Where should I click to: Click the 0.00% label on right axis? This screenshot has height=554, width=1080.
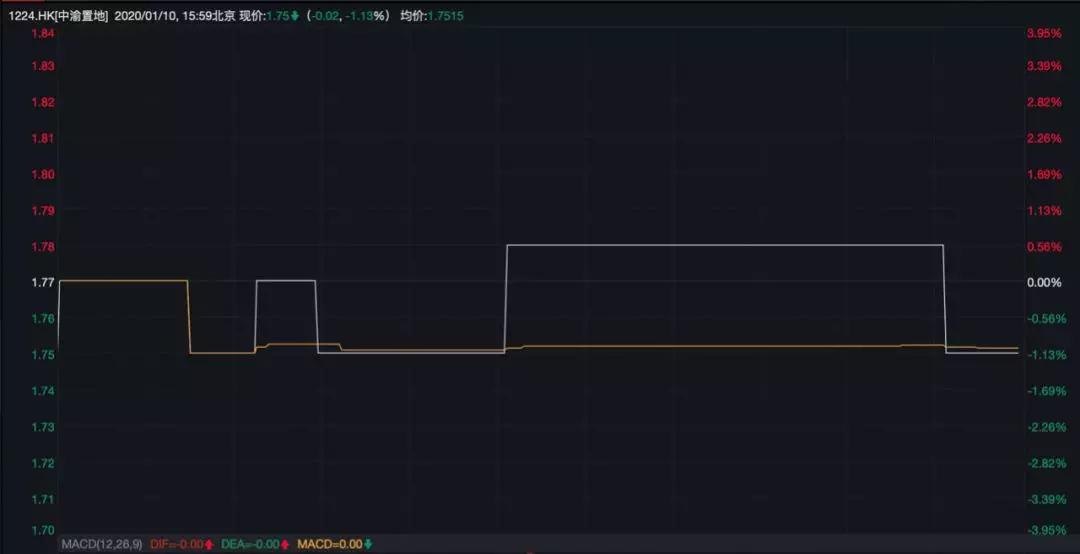tap(1044, 283)
